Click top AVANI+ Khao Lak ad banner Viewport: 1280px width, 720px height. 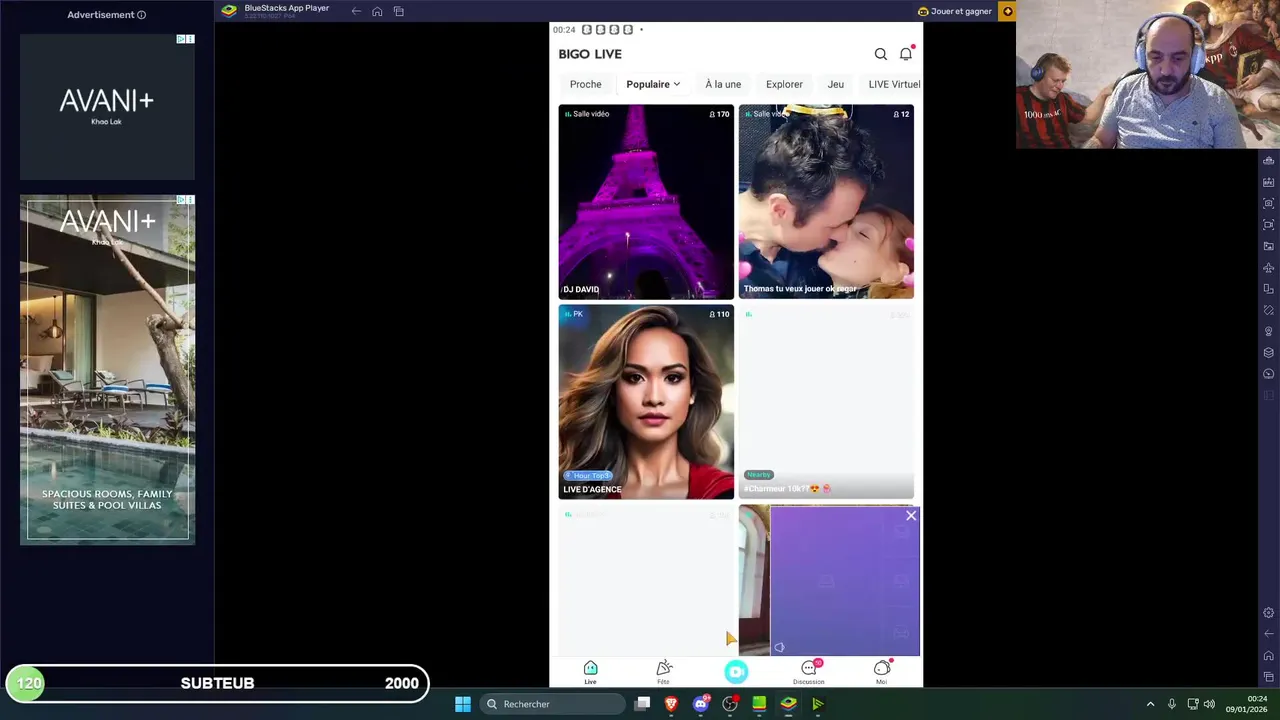(107, 107)
